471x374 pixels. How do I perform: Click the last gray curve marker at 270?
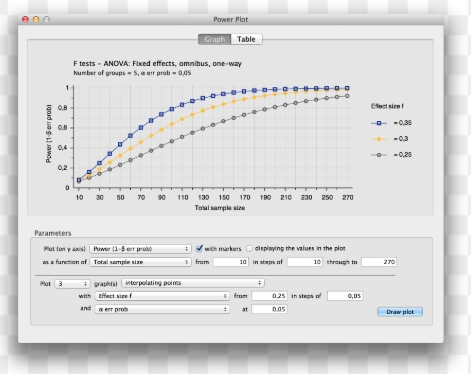tap(347, 96)
